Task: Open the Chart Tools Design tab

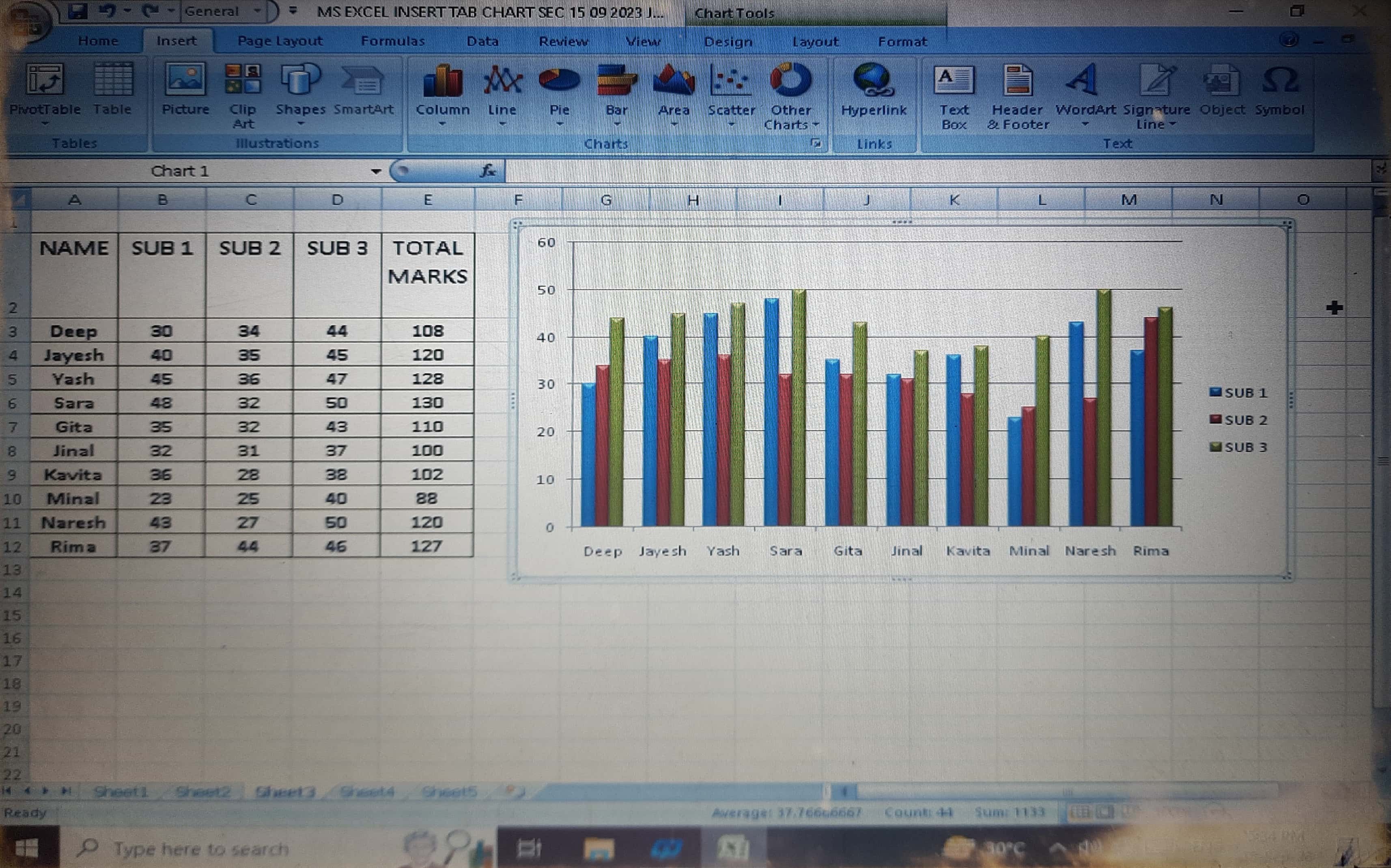Action: click(x=728, y=42)
